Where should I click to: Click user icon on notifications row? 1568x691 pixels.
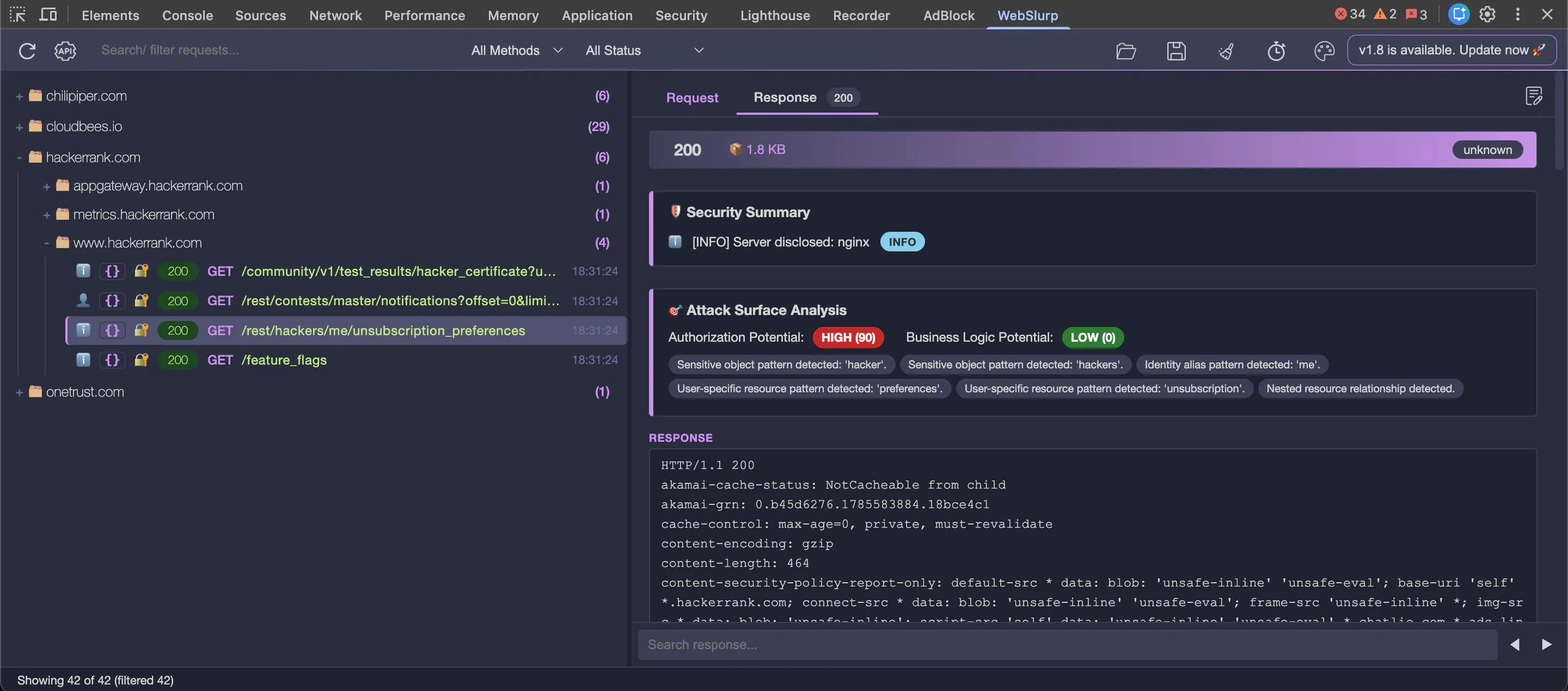point(83,300)
